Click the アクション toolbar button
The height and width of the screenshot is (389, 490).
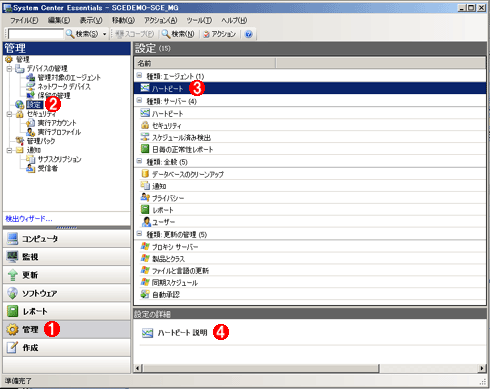pyautogui.click(x=219, y=34)
